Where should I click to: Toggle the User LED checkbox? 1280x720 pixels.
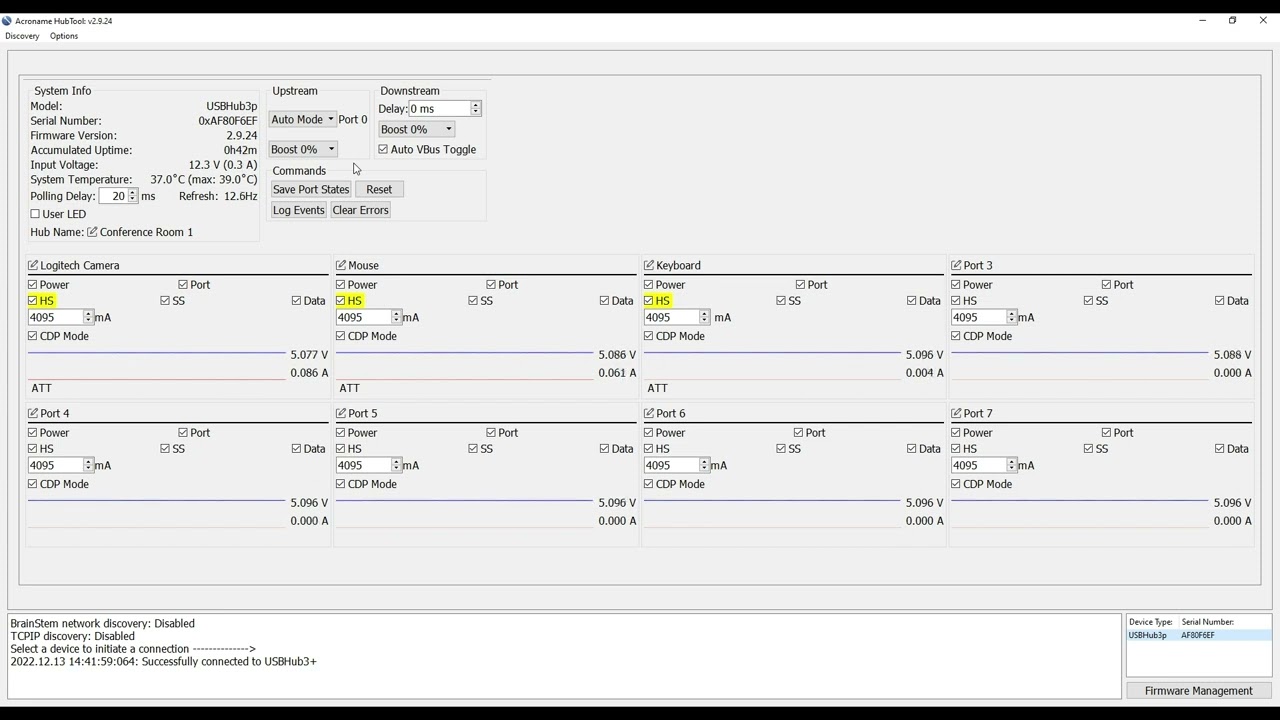coord(35,214)
